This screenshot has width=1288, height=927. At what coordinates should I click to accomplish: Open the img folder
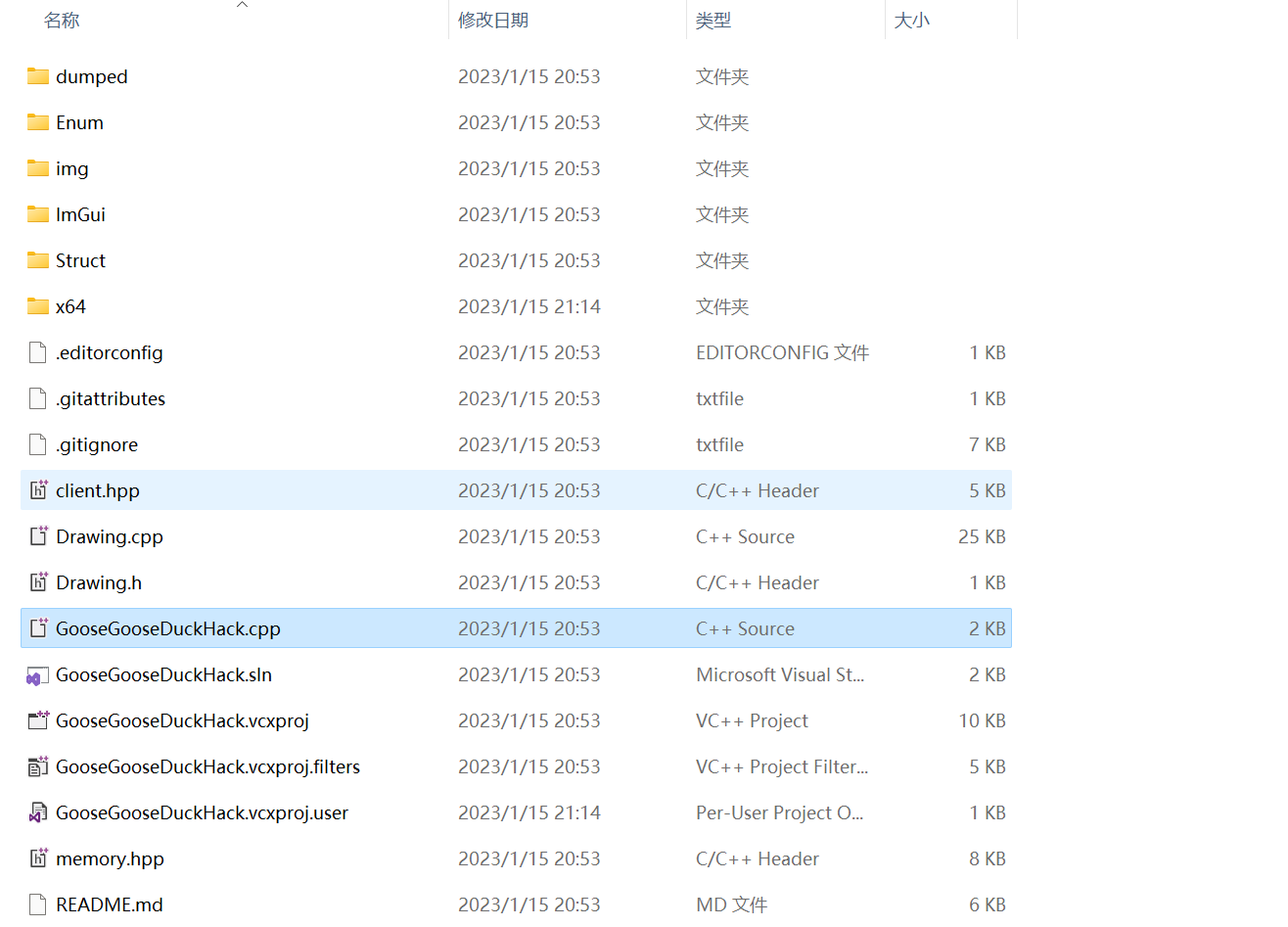[72, 168]
